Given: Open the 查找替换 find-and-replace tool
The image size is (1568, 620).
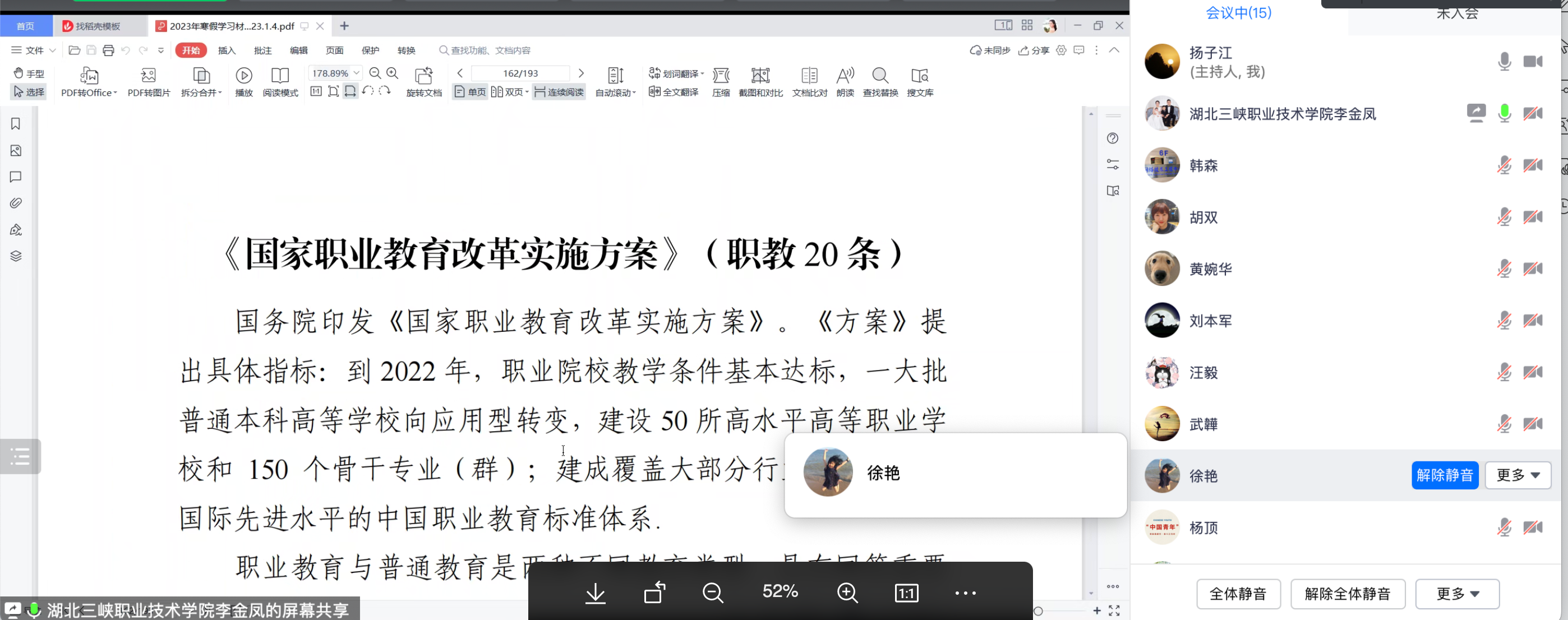Looking at the screenshot, I should pyautogui.click(x=880, y=81).
